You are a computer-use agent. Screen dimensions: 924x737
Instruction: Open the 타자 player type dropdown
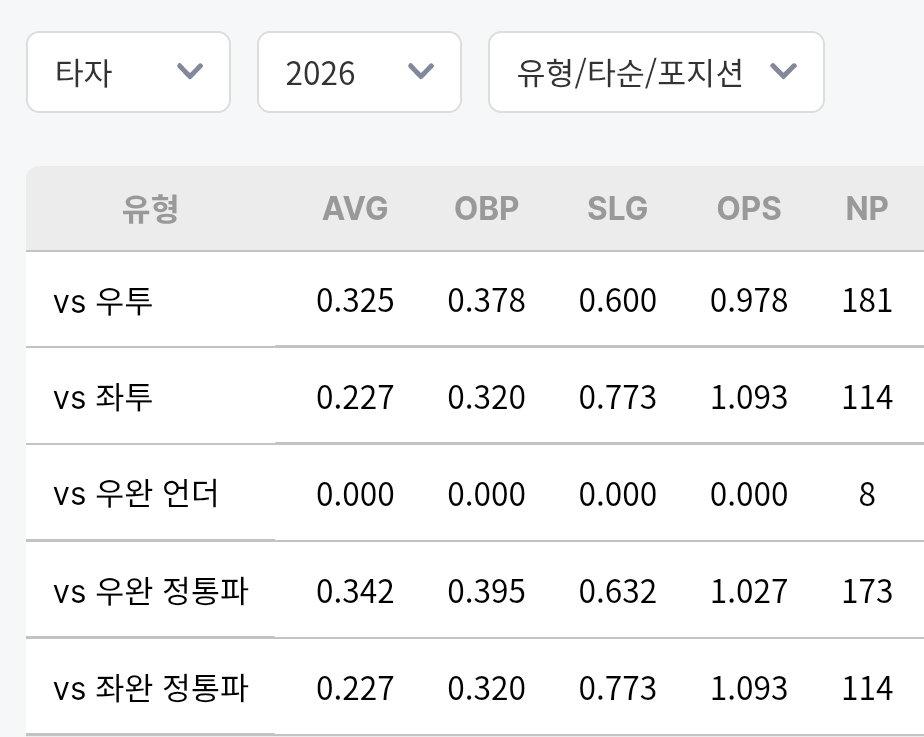[128, 72]
